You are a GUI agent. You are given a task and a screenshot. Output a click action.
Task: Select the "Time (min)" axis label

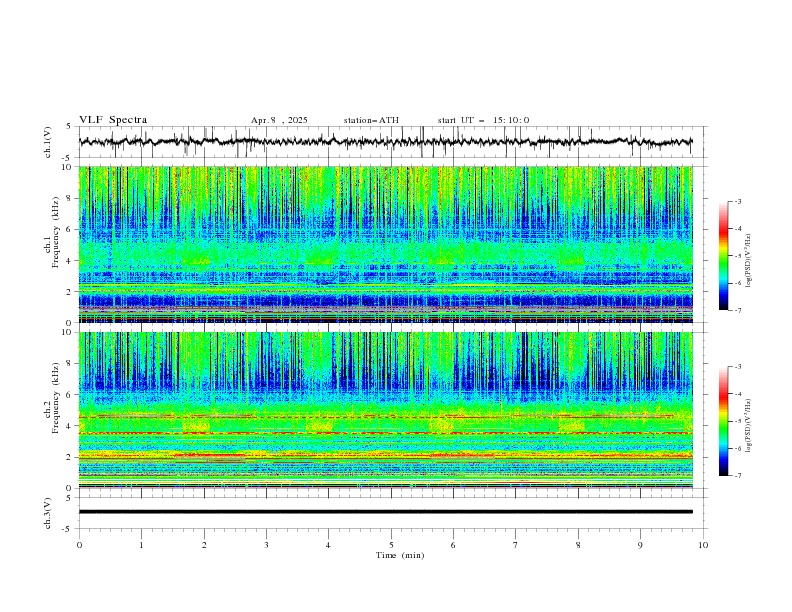coord(400,555)
